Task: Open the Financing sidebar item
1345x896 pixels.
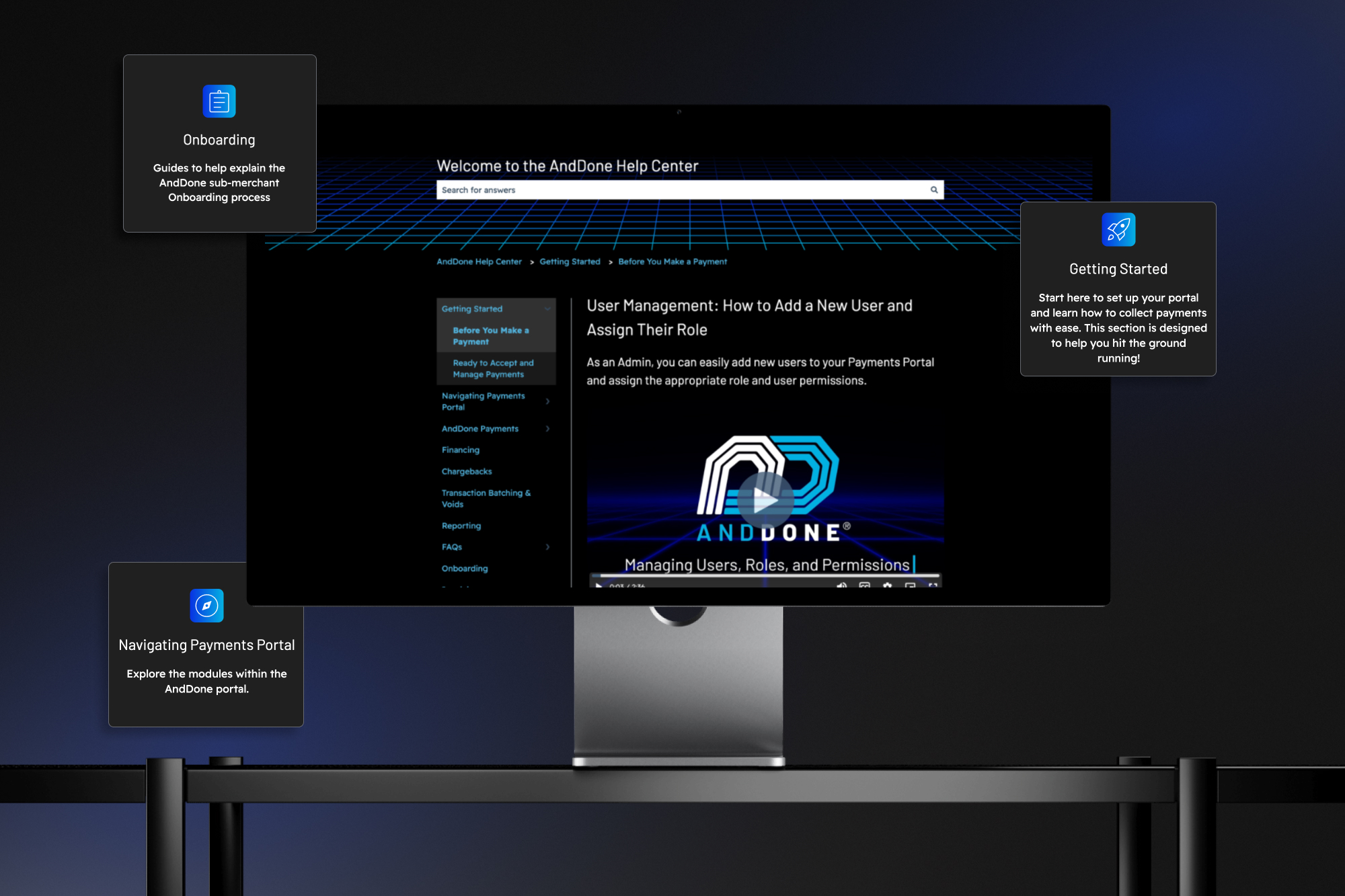Action: (461, 450)
